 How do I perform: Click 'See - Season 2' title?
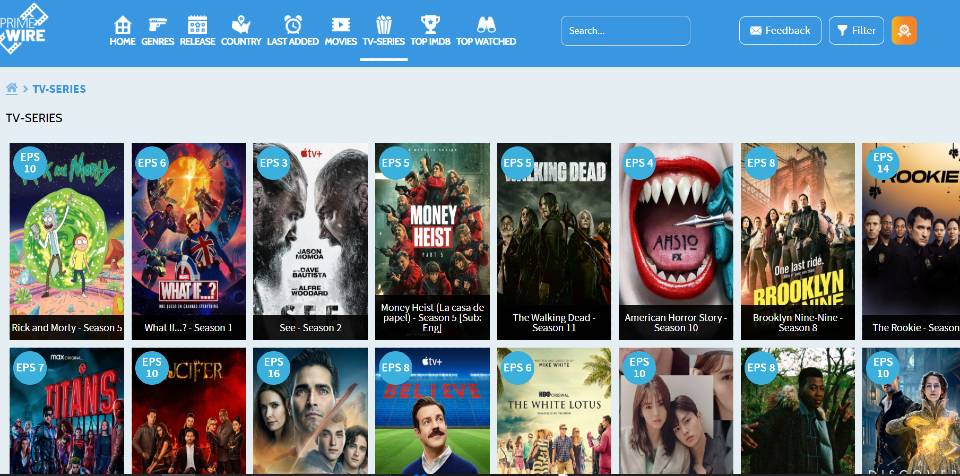310,328
